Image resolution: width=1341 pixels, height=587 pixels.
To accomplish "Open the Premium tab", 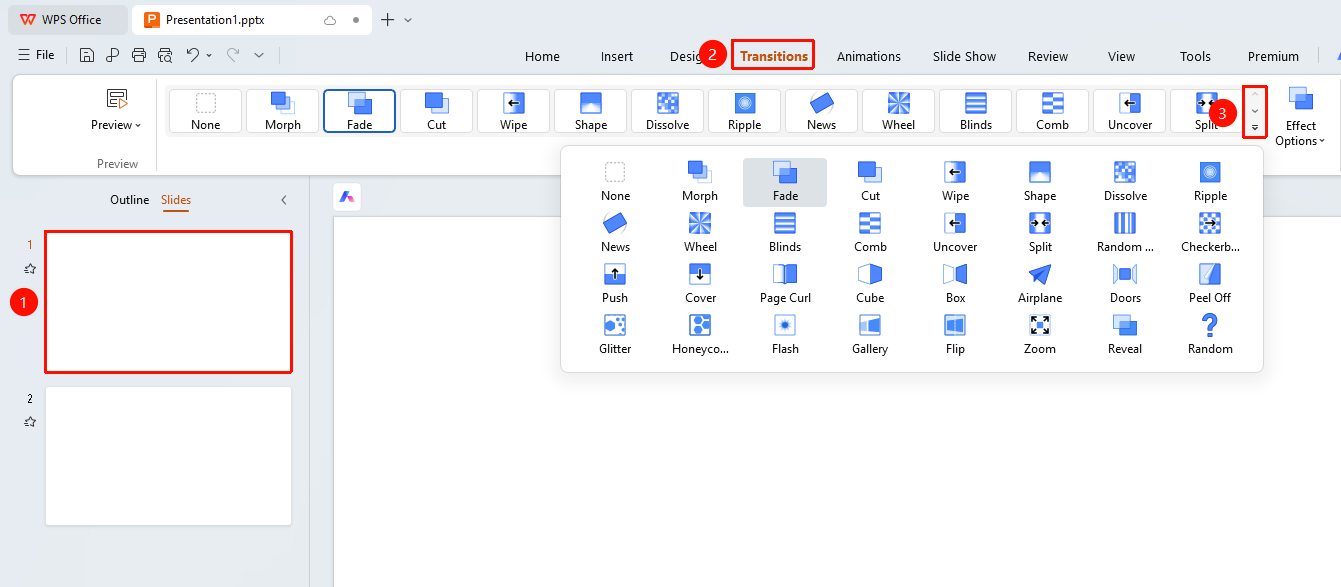I will tap(1273, 56).
